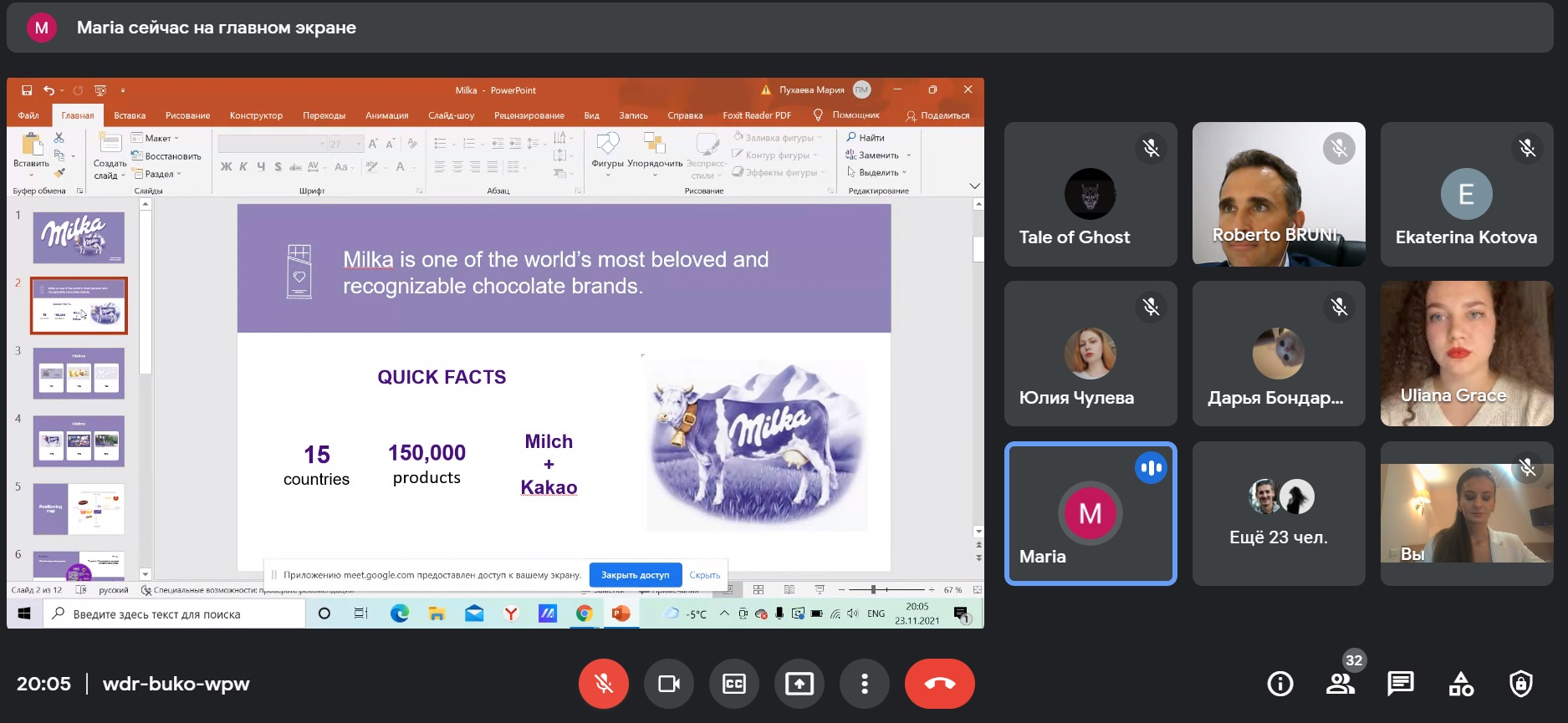Click the Поделиться share button
This screenshot has width=1568, height=723.
point(937,115)
